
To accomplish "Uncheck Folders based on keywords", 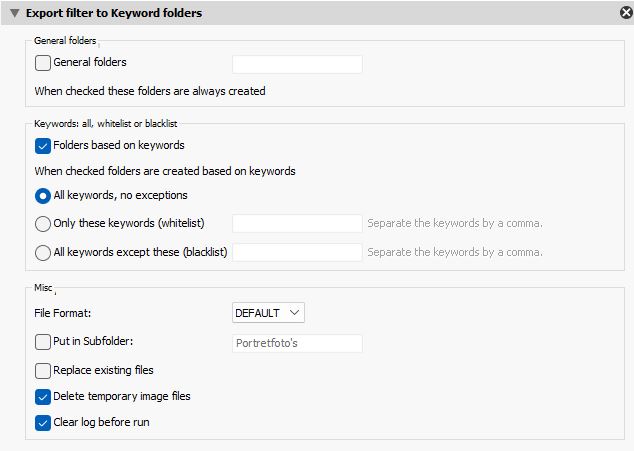I will (43, 146).
